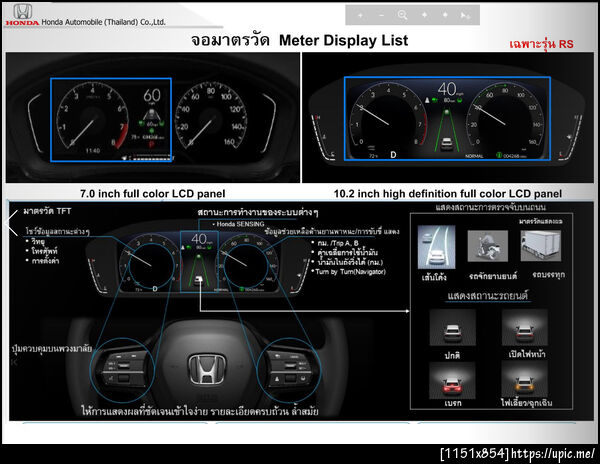Click the normal car status thumbnail
This screenshot has height=464, width=600.
pos(452,327)
